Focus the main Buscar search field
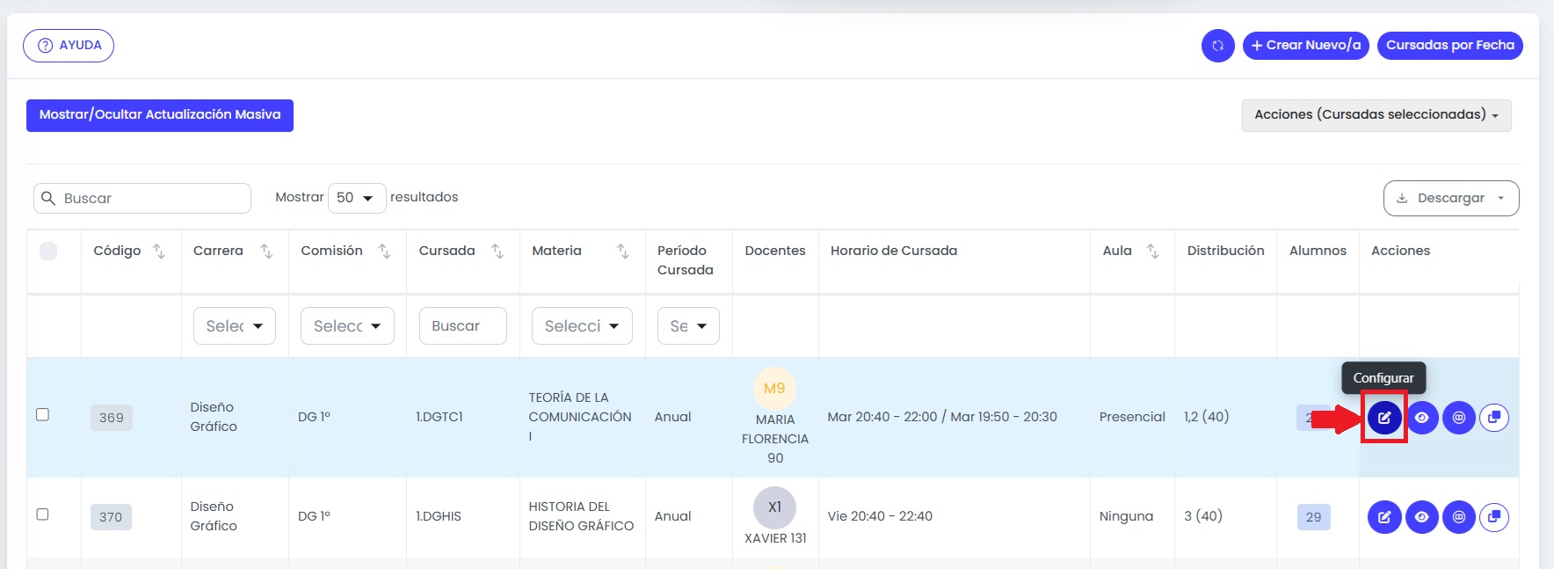Image resolution: width=1568 pixels, height=569 pixels. (x=142, y=198)
